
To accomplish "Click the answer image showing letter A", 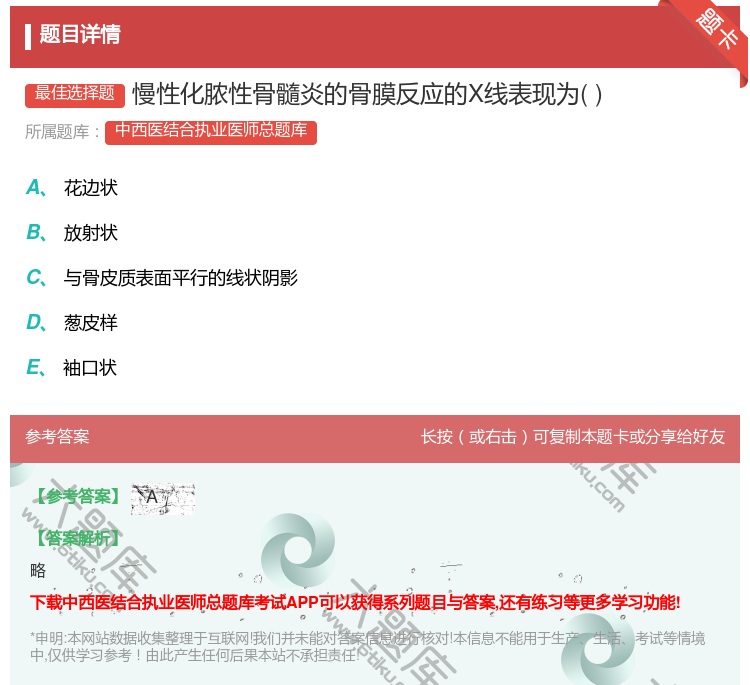I will point(163,499).
